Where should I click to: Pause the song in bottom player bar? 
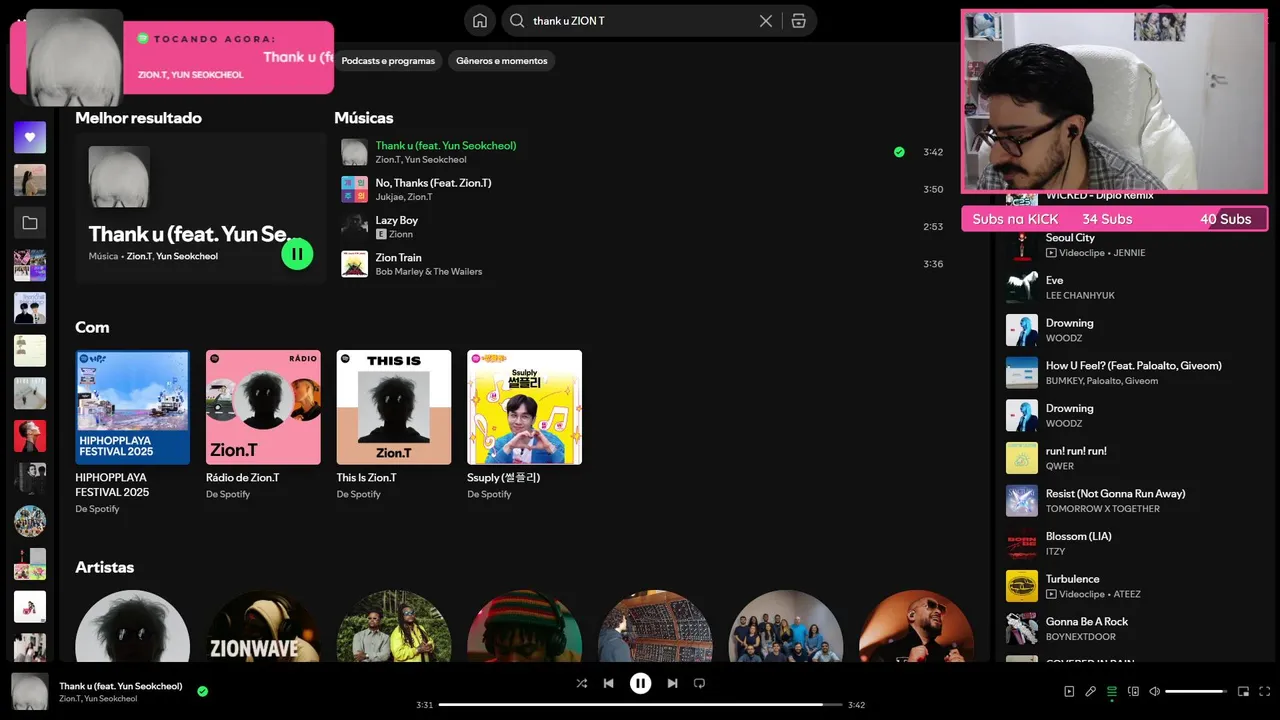point(640,683)
